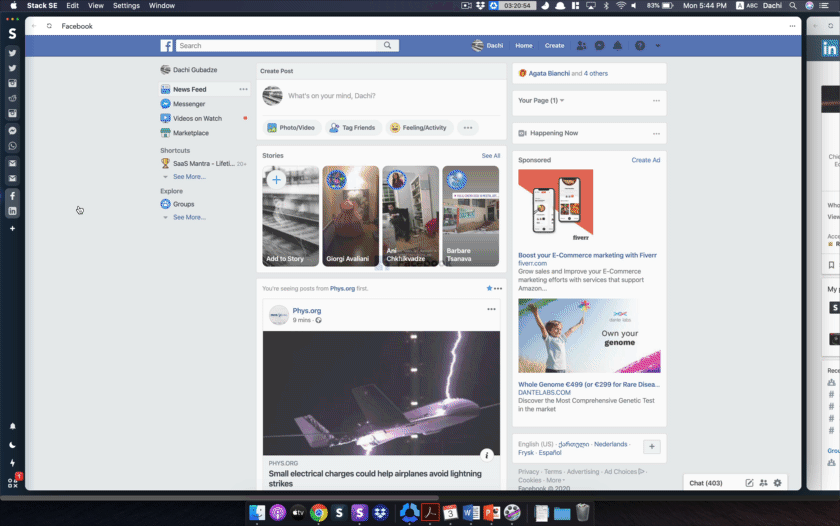
Task: Open the WhatsApp app in Stack sidebar
Action: click(x=12, y=146)
